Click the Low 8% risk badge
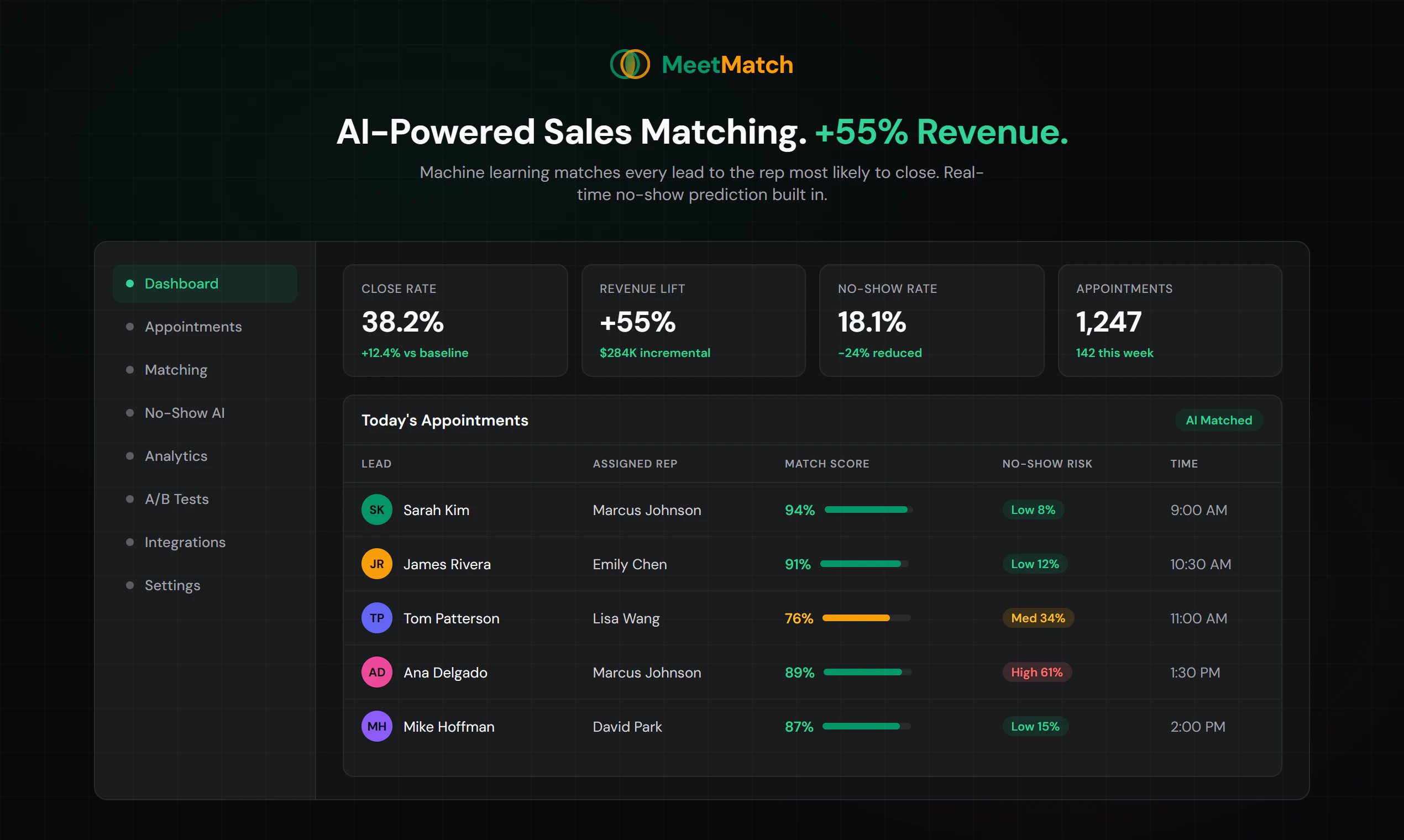Viewport: 1404px width, 840px height. (1033, 510)
